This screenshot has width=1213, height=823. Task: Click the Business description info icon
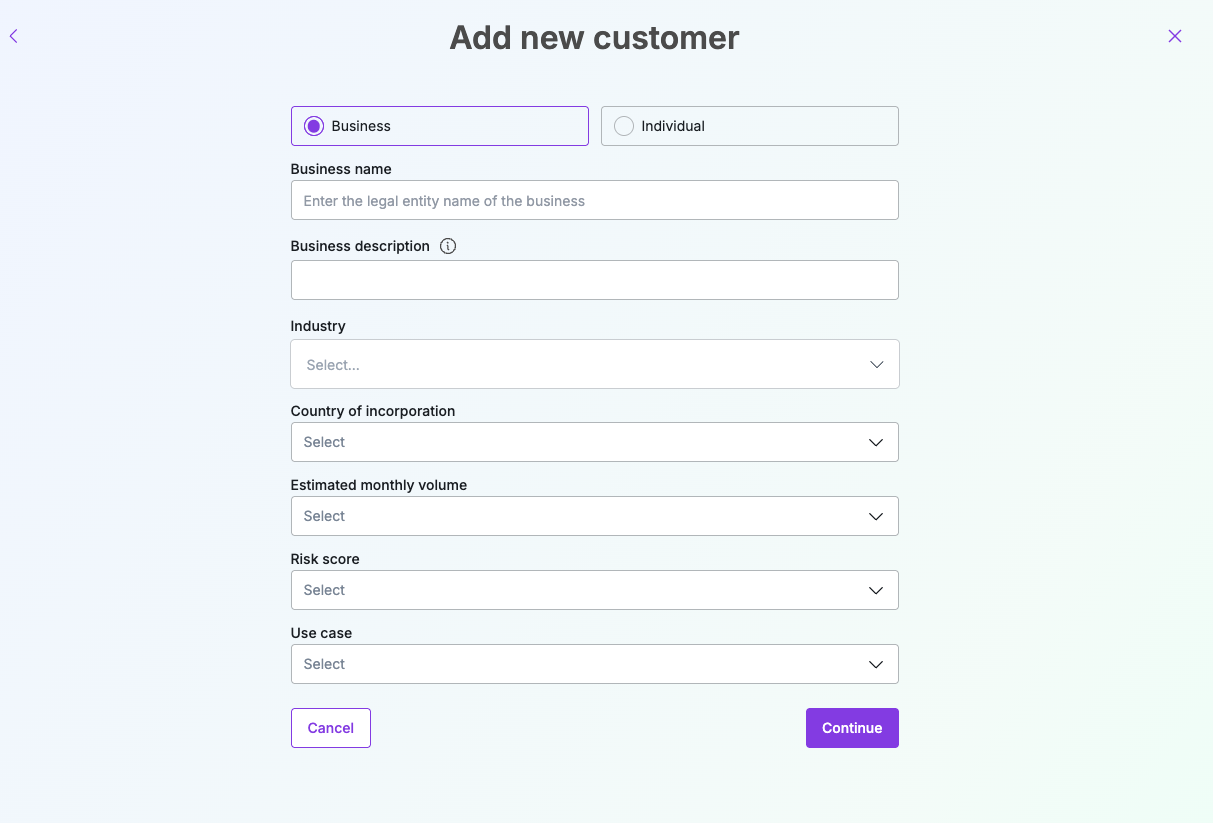coord(448,246)
